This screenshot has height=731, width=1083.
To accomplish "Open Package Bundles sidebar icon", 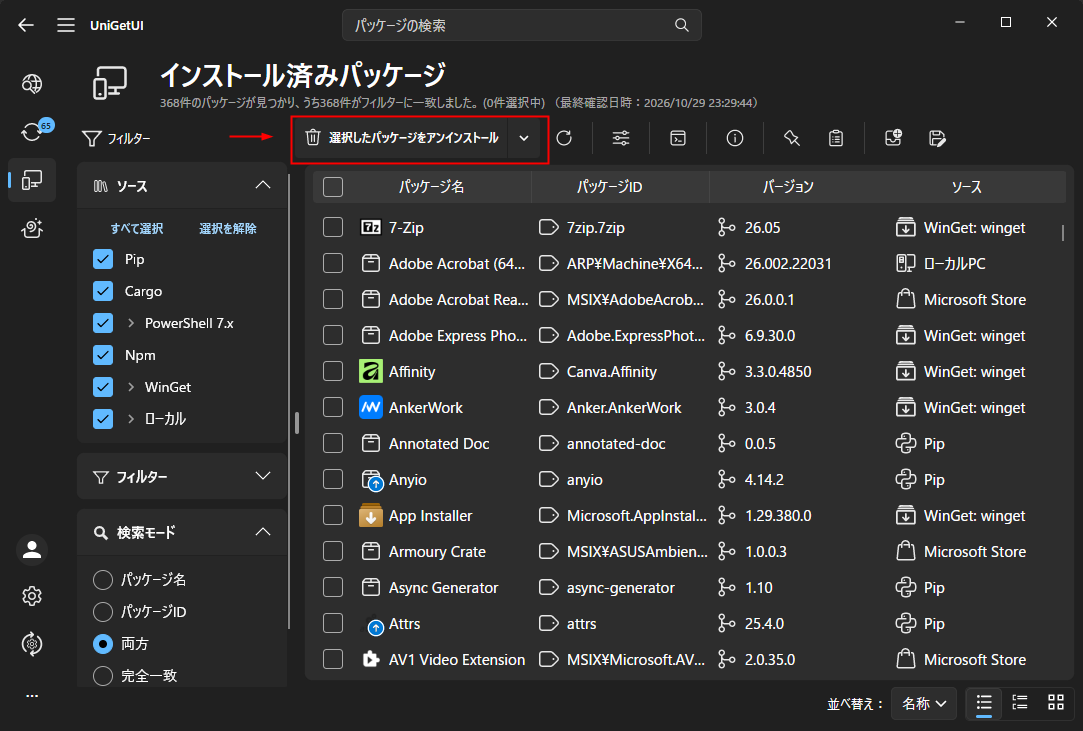I will 32,228.
